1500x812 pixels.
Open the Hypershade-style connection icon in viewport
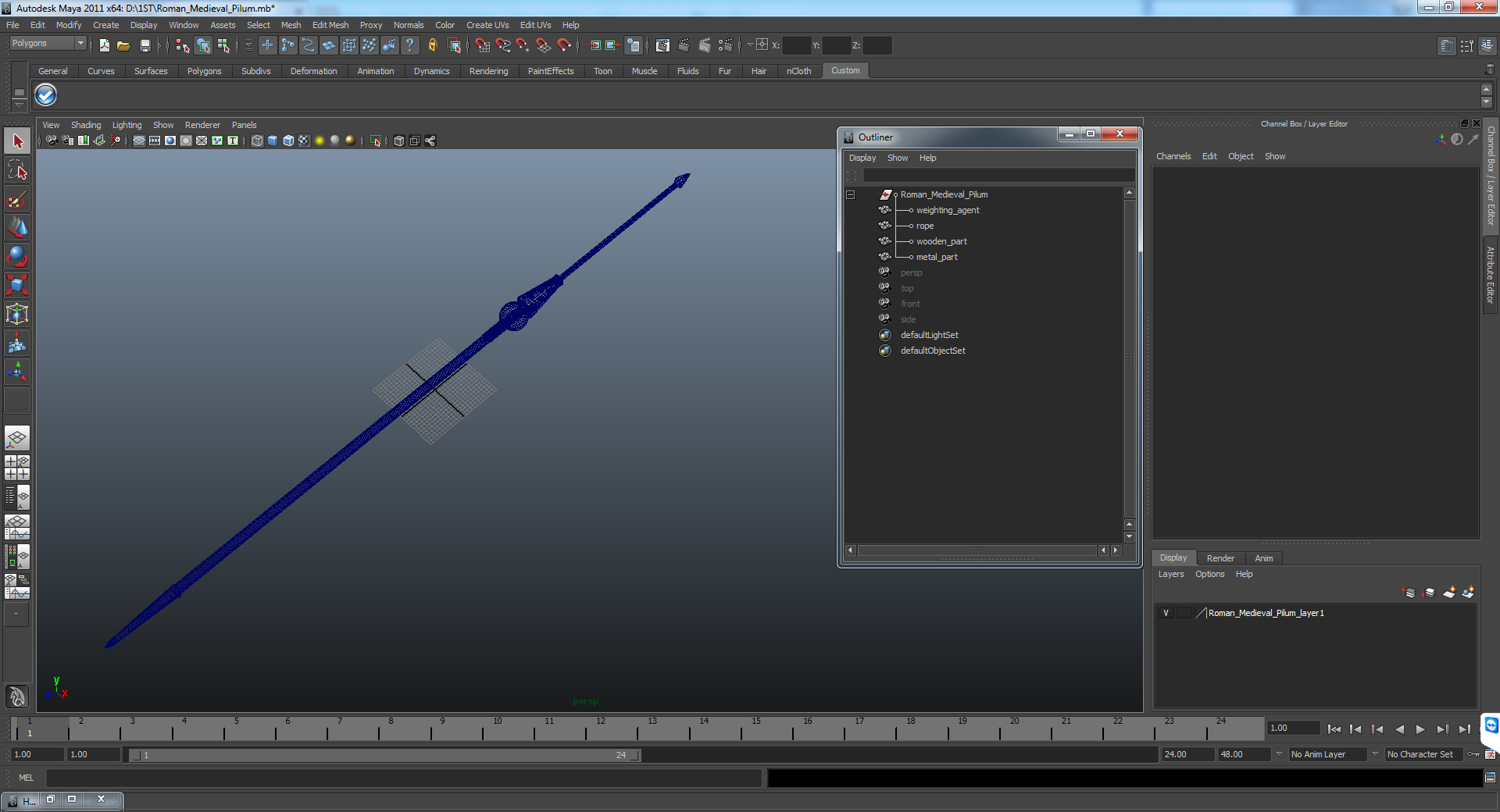coord(430,141)
